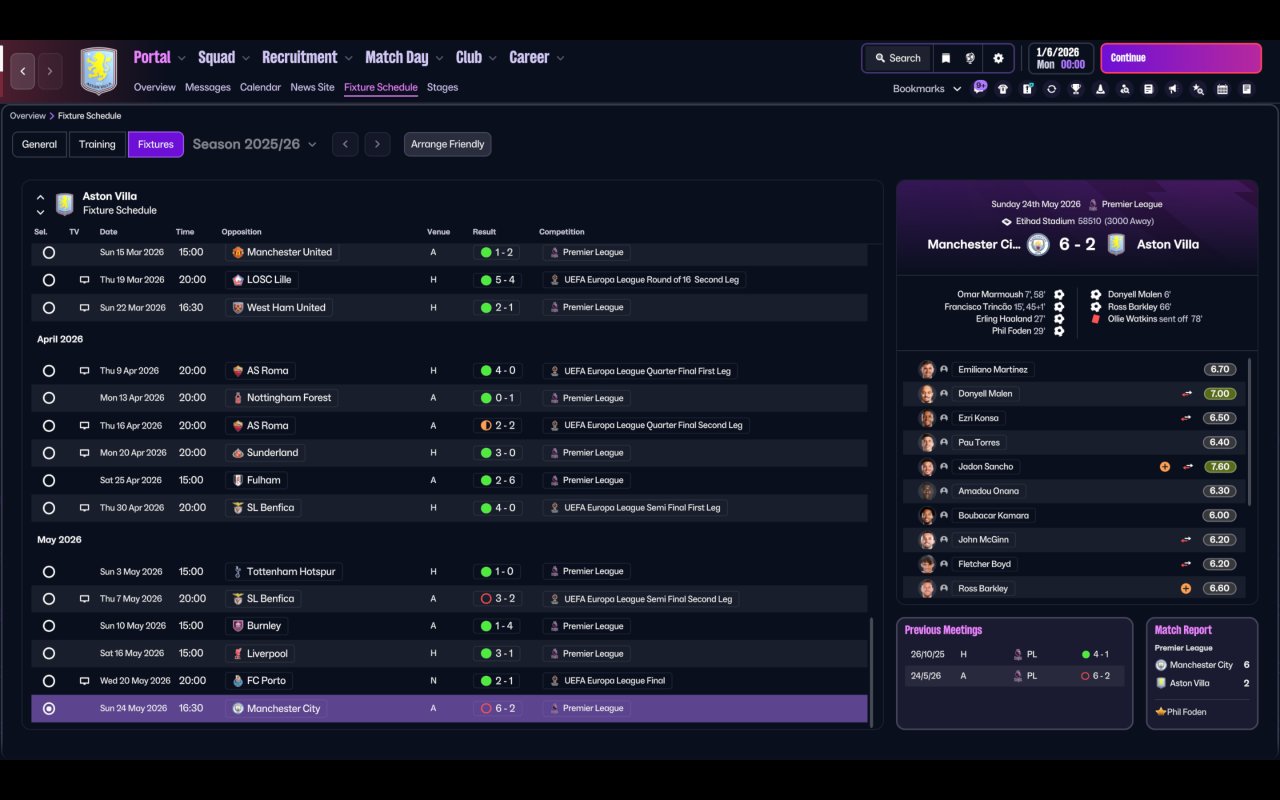The image size is (1280, 800).
Task: Go to previous season with left arrow
Action: click(x=345, y=144)
